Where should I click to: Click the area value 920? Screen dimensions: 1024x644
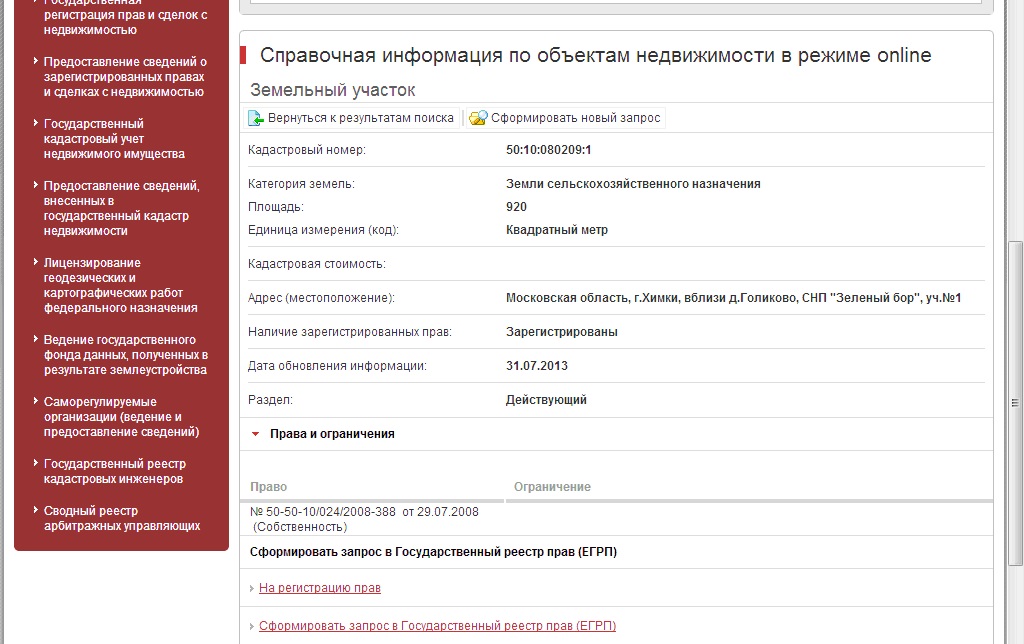click(x=516, y=207)
